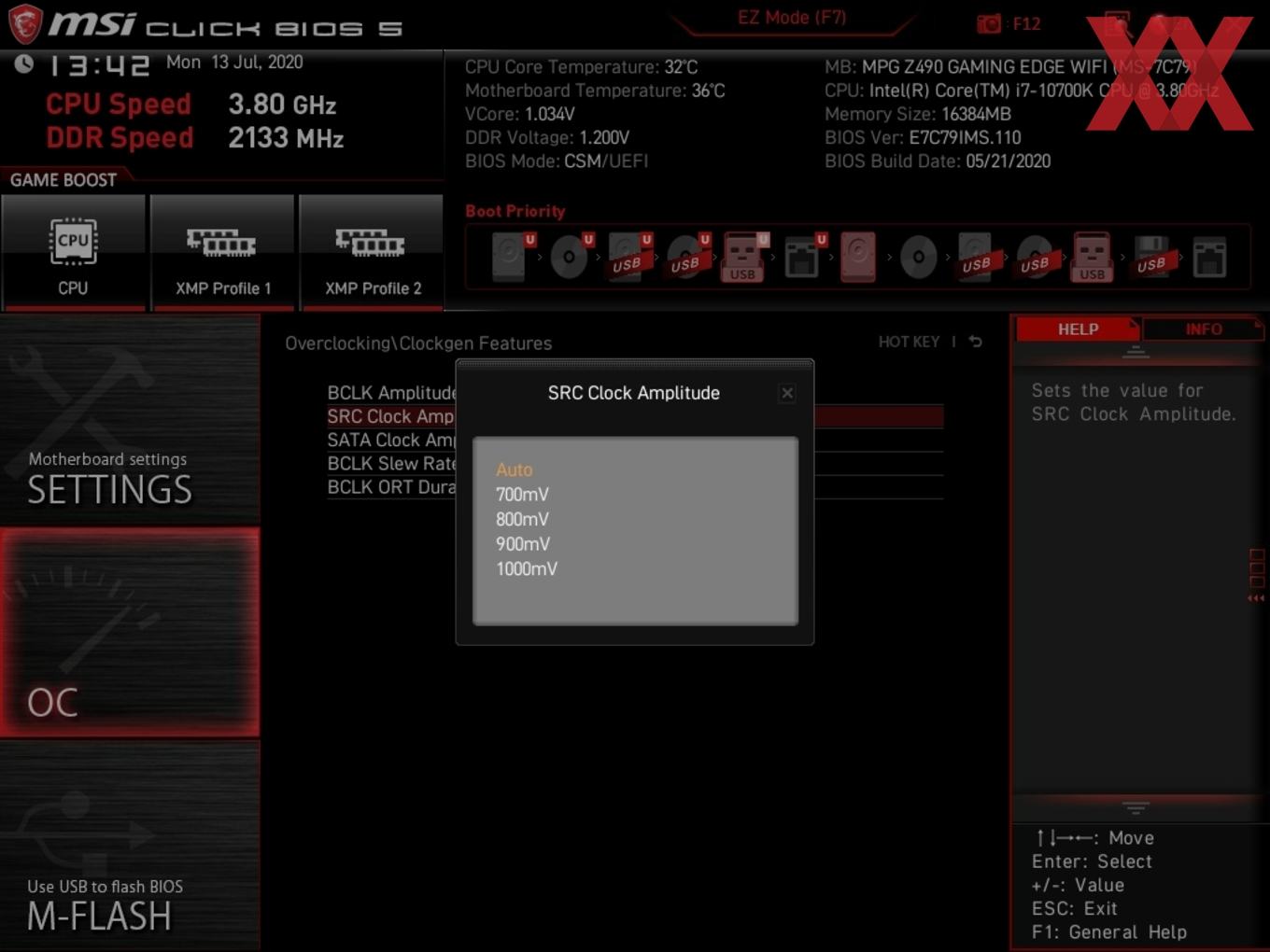Click the Boot Priority heading
Viewport: 1270px width, 952px height.
[515, 211]
